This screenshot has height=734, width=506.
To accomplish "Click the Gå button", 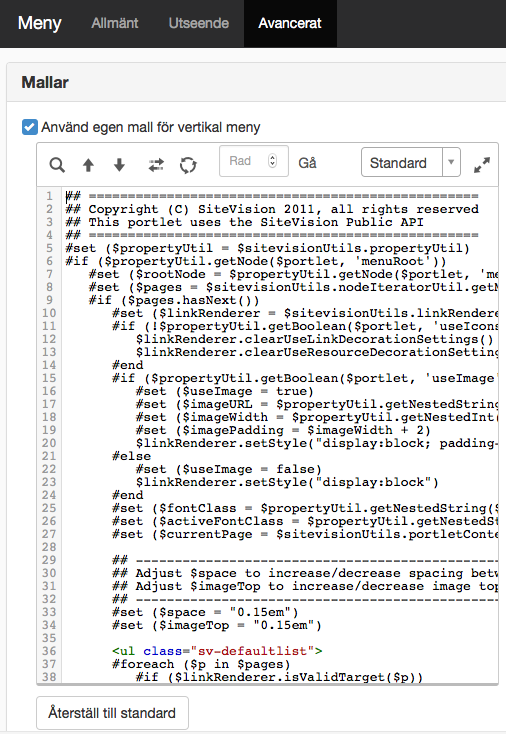I will (307, 163).
